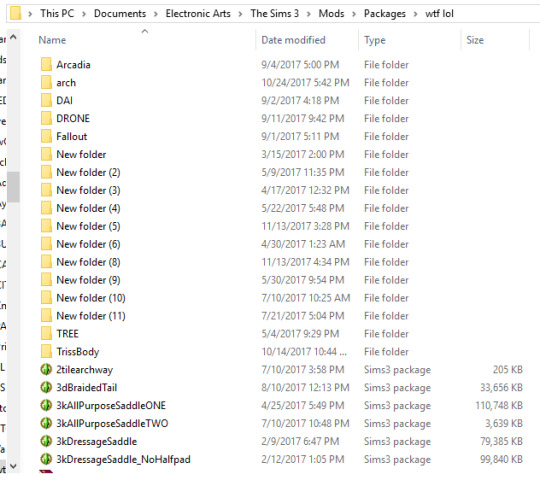This screenshot has width=540, height=486.
Task: Select the New folder name text
Action: point(81,154)
